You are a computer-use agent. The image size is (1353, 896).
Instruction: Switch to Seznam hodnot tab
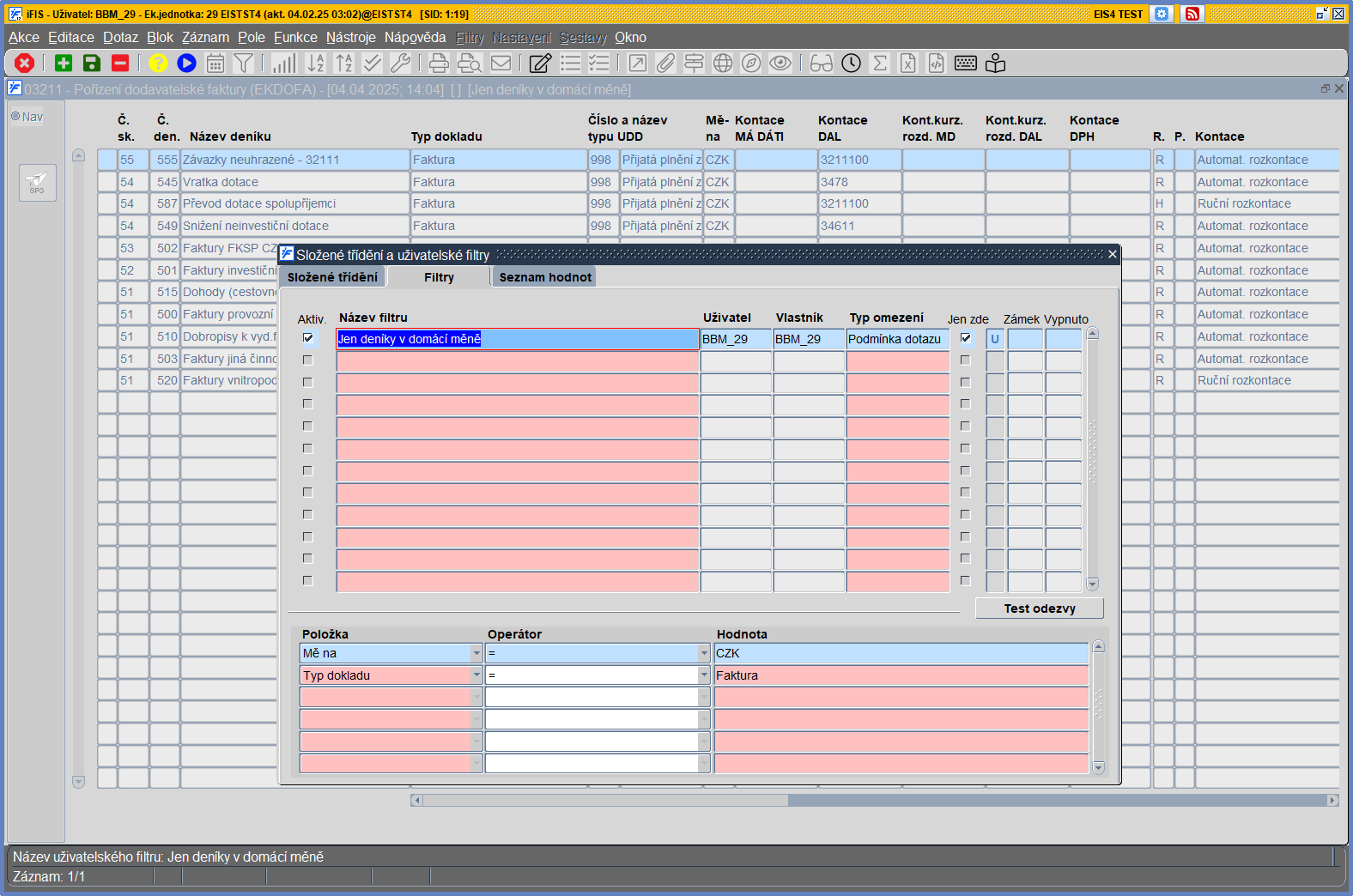coord(545,277)
